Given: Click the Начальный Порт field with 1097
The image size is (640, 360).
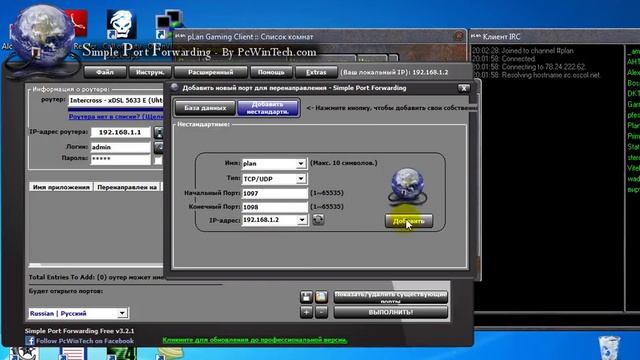Looking at the screenshot, I should [275, 193].
